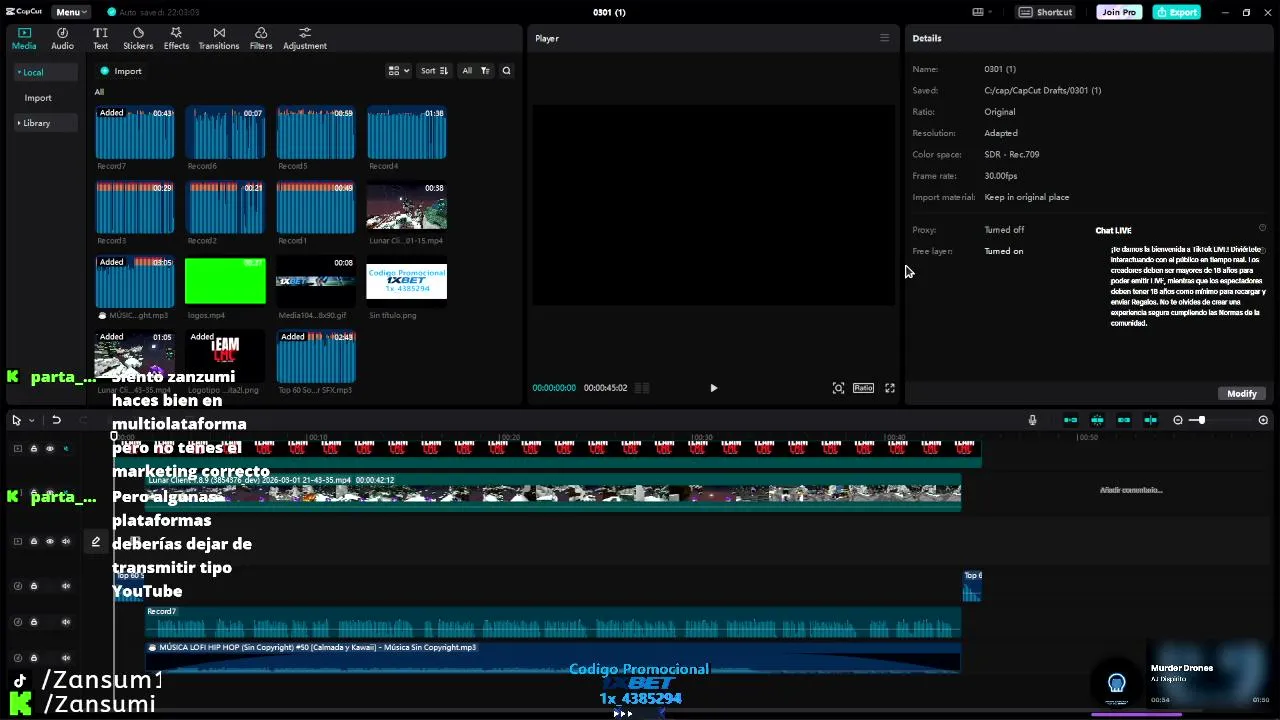
Task: Change the media grid view mode
Action: tap(398, 71)
